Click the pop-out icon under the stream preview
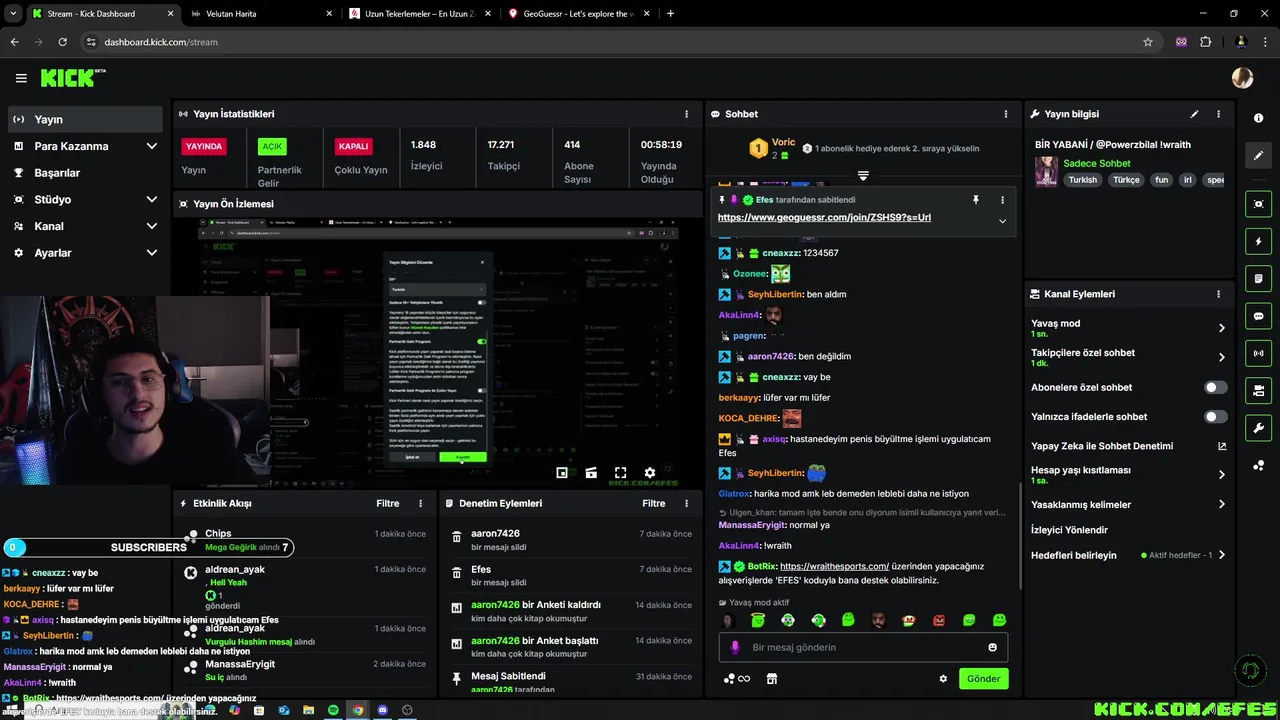This screenshot has height=720, width=1280. point(562,472)
